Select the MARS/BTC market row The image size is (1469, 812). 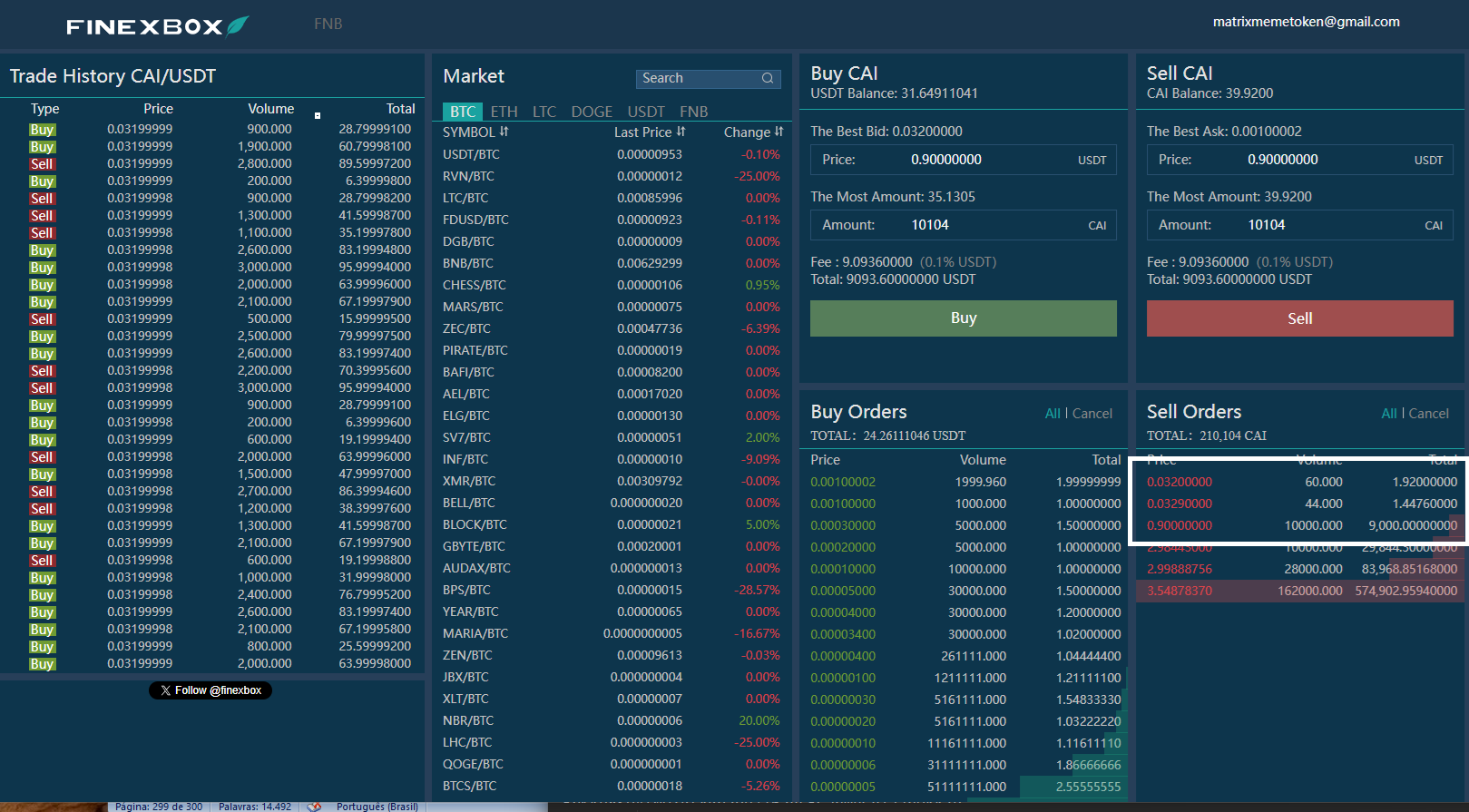(x=612, y=307)
